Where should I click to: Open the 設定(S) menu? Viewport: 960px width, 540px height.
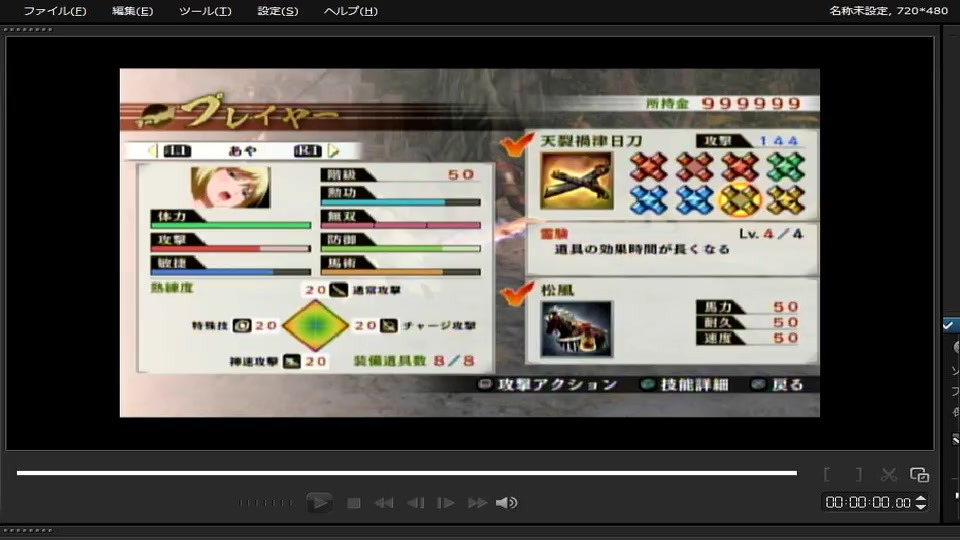tap(277, 11)
